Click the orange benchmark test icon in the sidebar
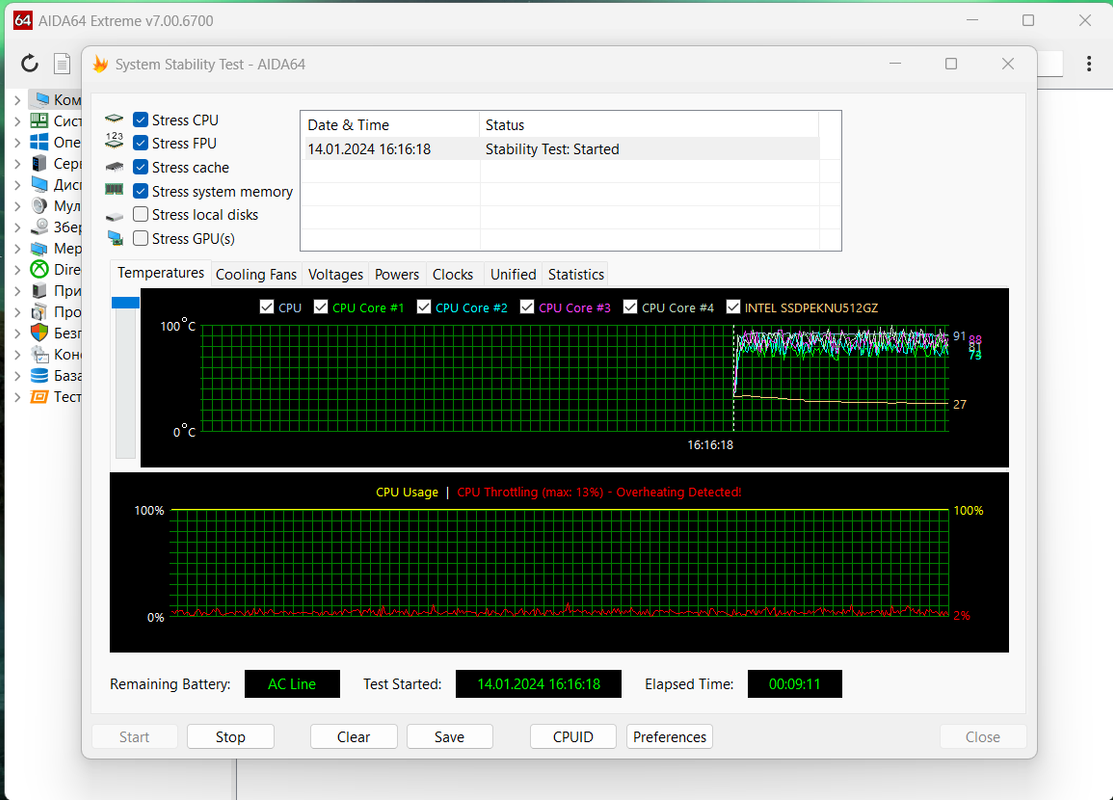This screenshot has height=800, width=1113. click(x=40, y=397)
